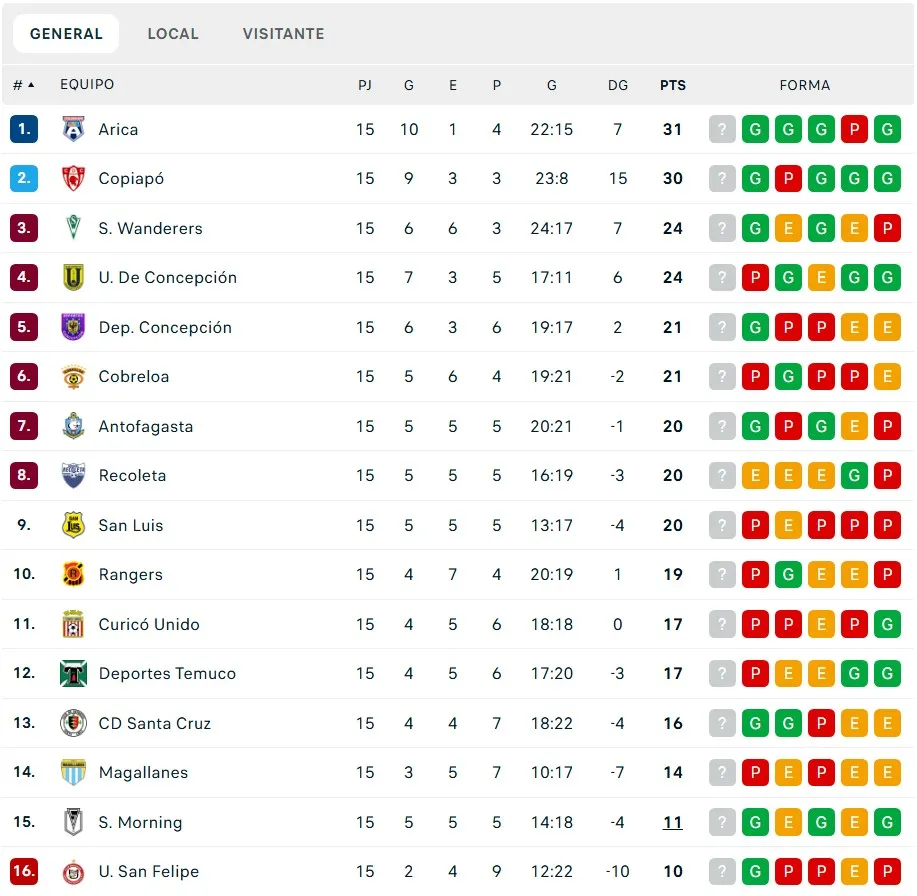Screen dimensions: 917x896
Task: Switch to the LOCAL tab
Action: click(x=173, y=34)
